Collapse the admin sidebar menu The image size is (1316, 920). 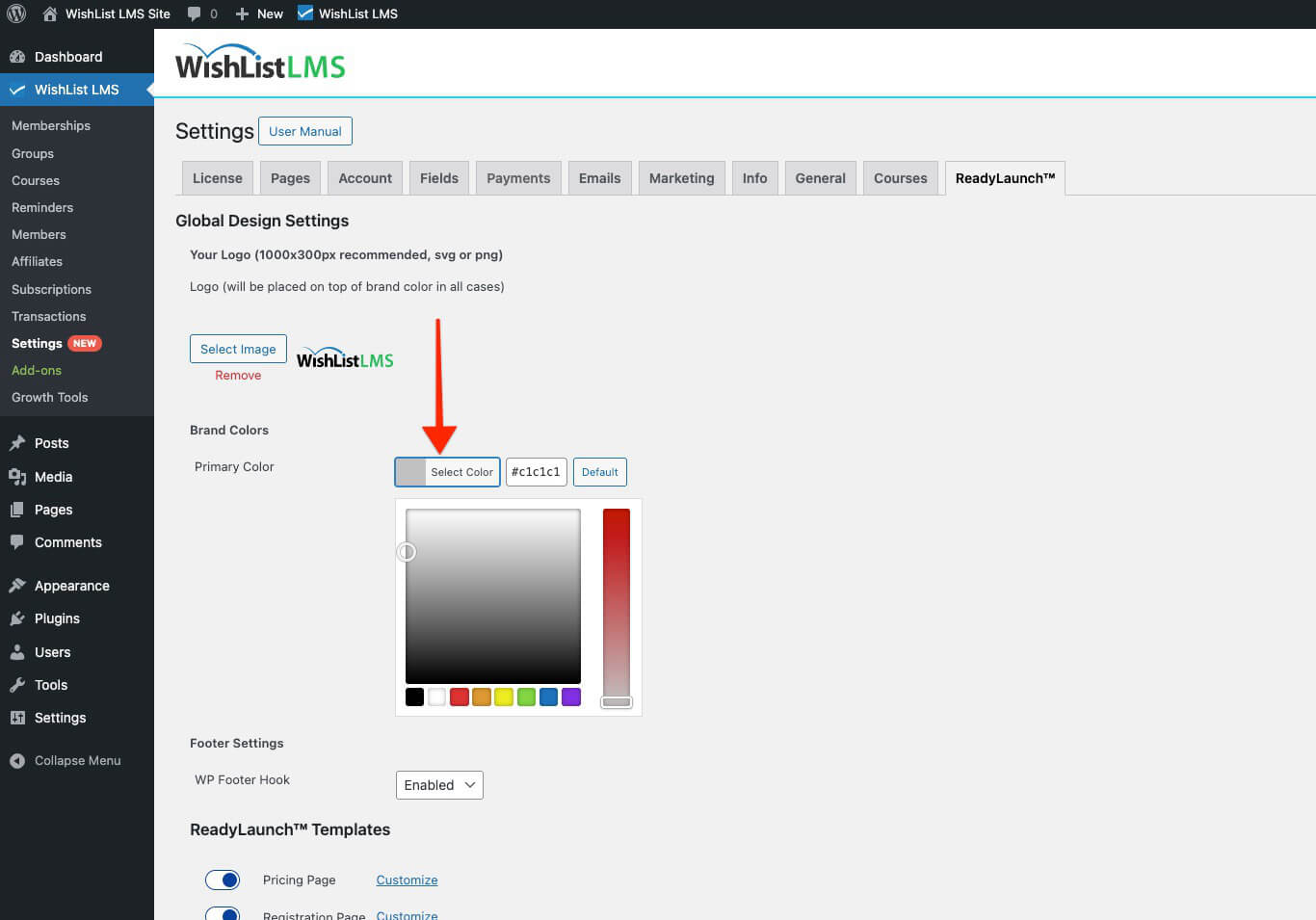[x=65, y=760]
